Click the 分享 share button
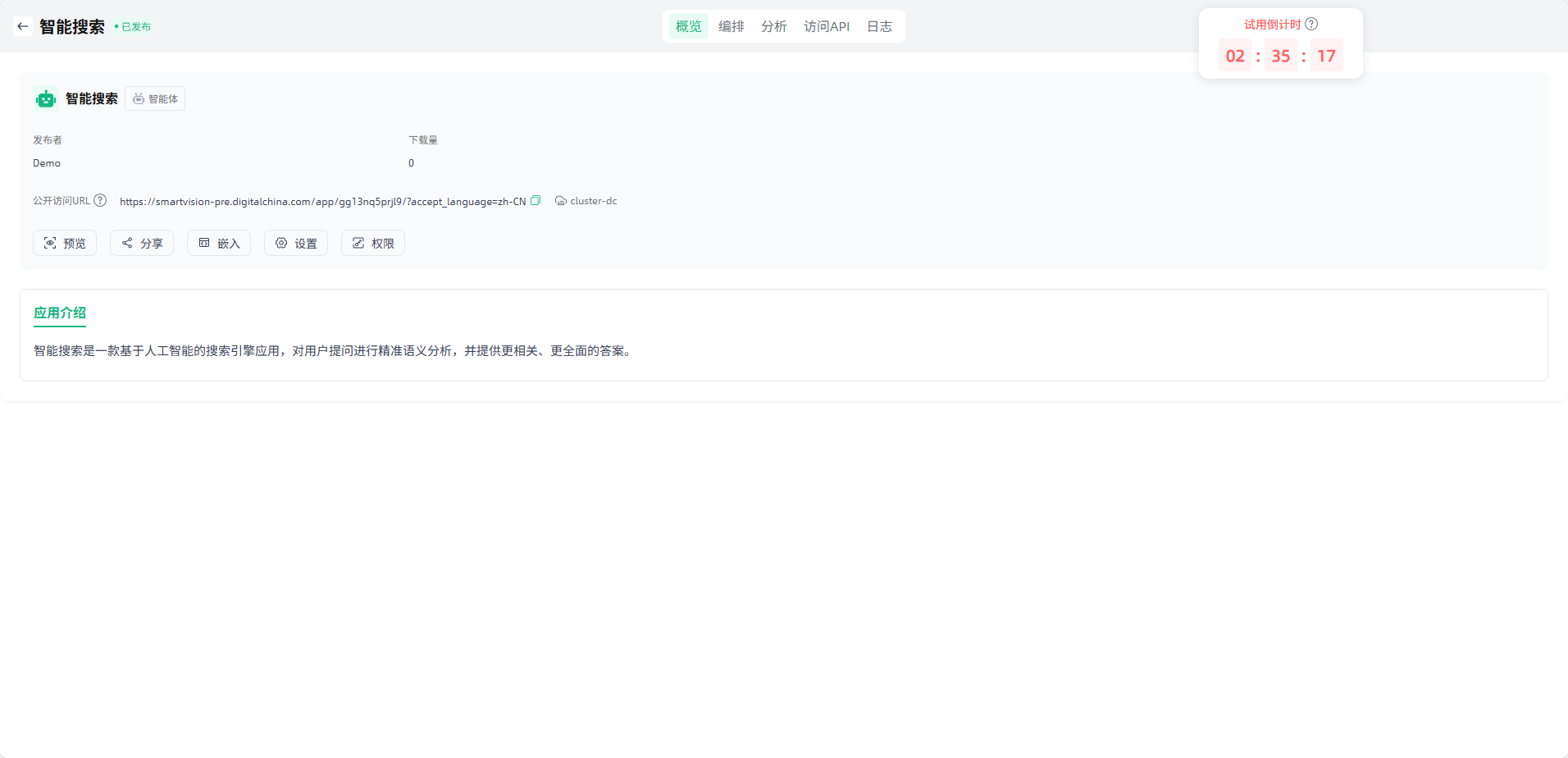This screenshot has height=758, width=1568. (142, 244)
